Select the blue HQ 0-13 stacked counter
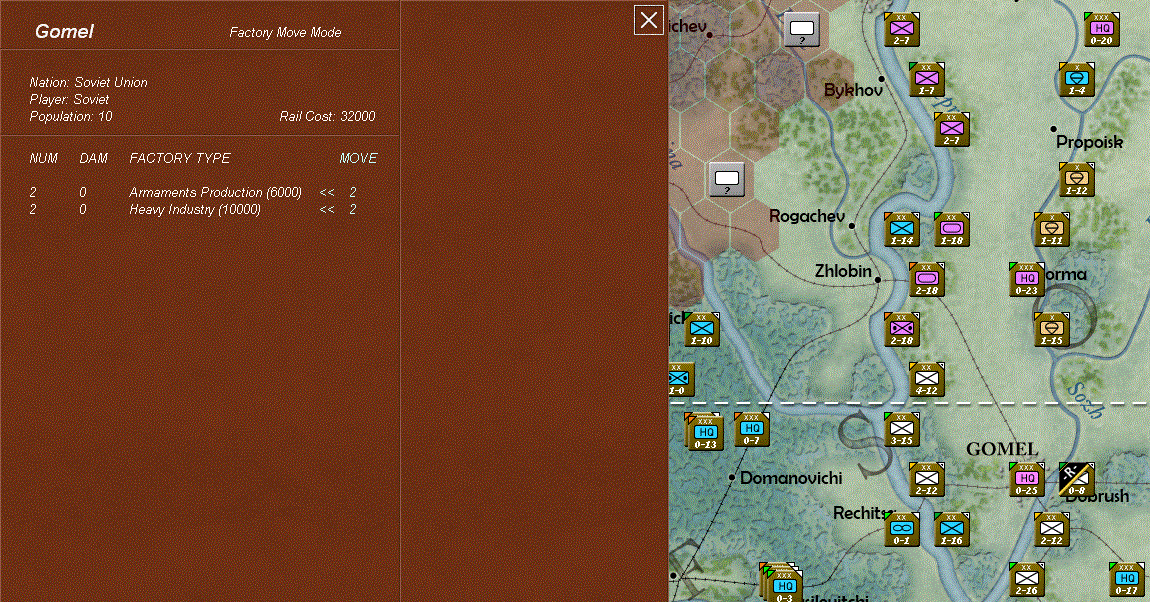1150x602 pixels. tap(706, 433)
